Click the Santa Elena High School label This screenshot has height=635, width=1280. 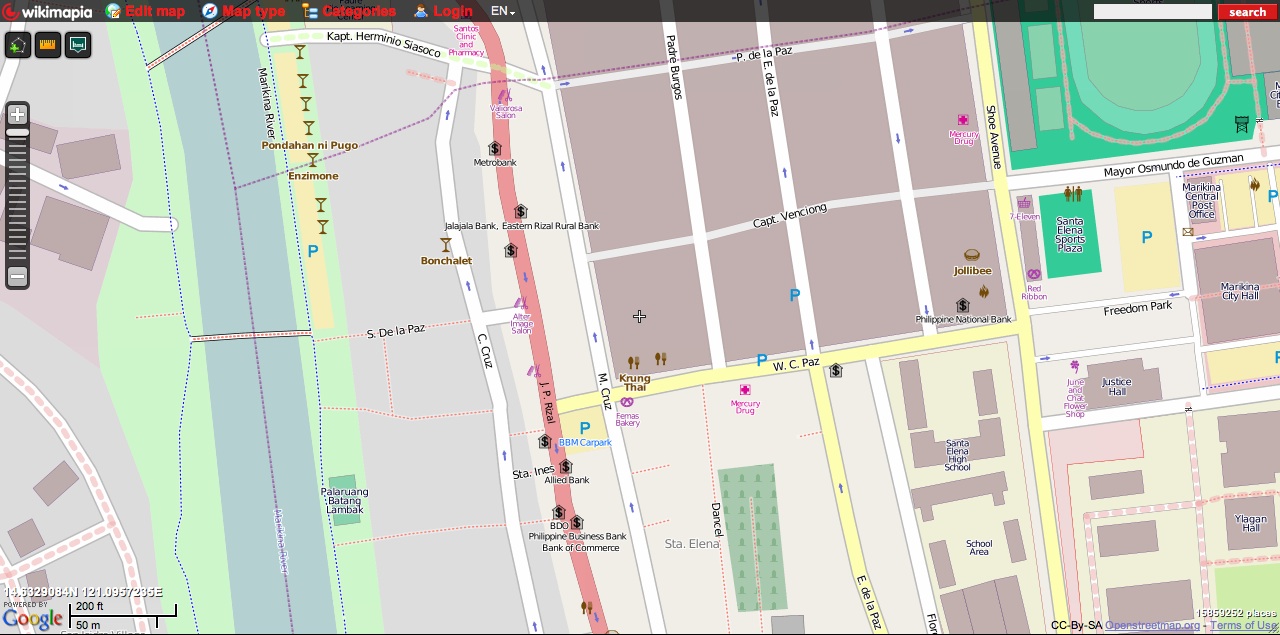957,455
